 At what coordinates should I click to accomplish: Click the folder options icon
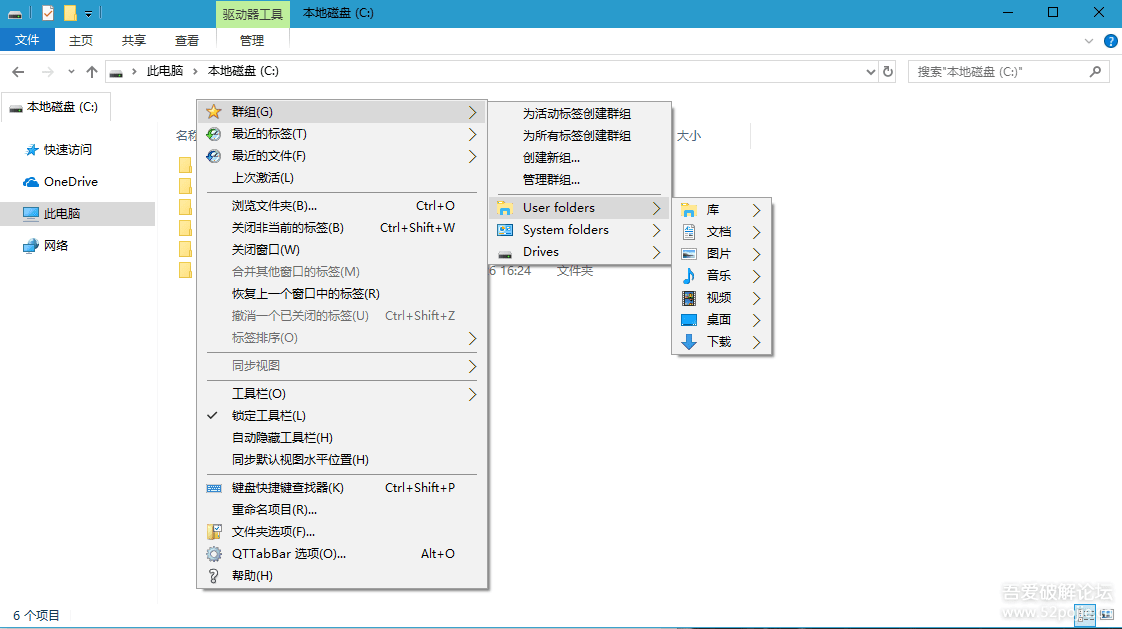click(214, 532)
